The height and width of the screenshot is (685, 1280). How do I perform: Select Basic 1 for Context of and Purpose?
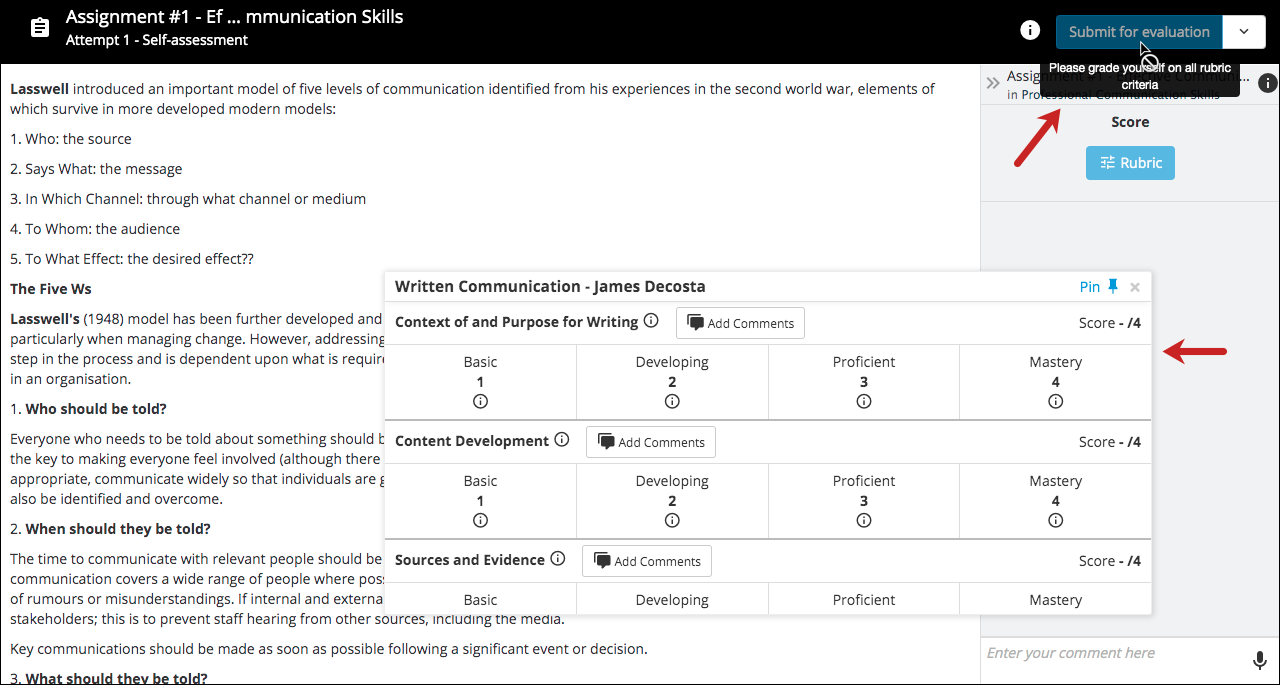click(480, 382)
